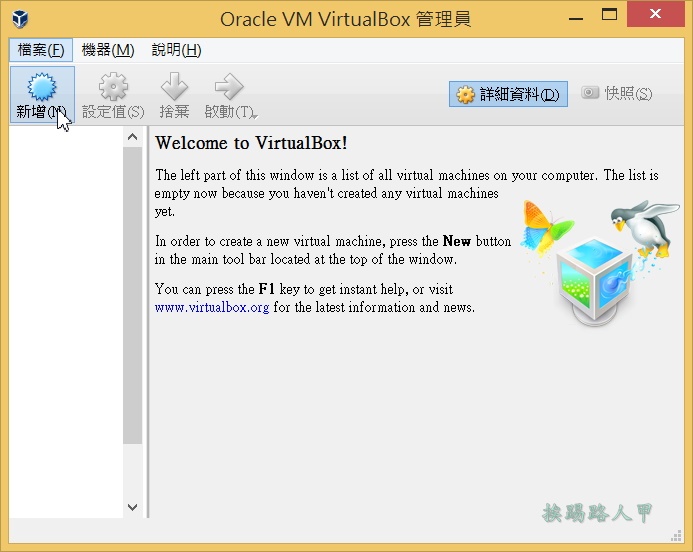Minimize the VirtualBox manager window
This screenshot has width=693, height=552.
pyautogui.click(x=575, y=19)
